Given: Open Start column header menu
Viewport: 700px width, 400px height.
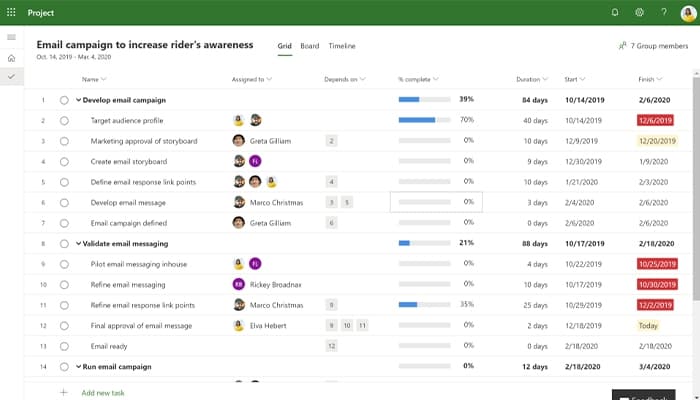Looking at the screenshot, I should (575, 79).
